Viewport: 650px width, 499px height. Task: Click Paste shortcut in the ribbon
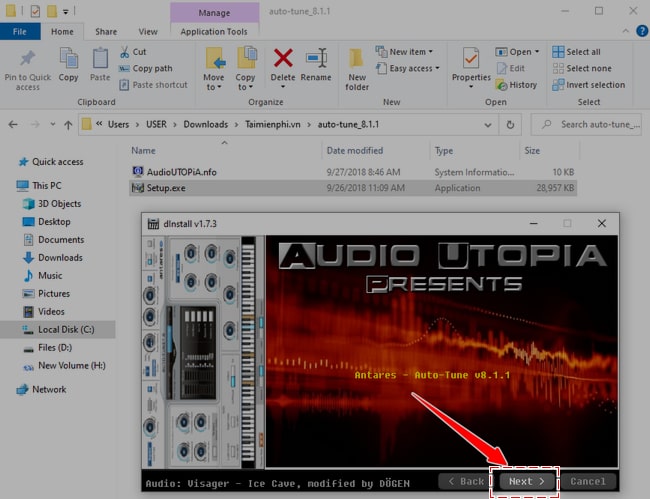tap(153, 85)
